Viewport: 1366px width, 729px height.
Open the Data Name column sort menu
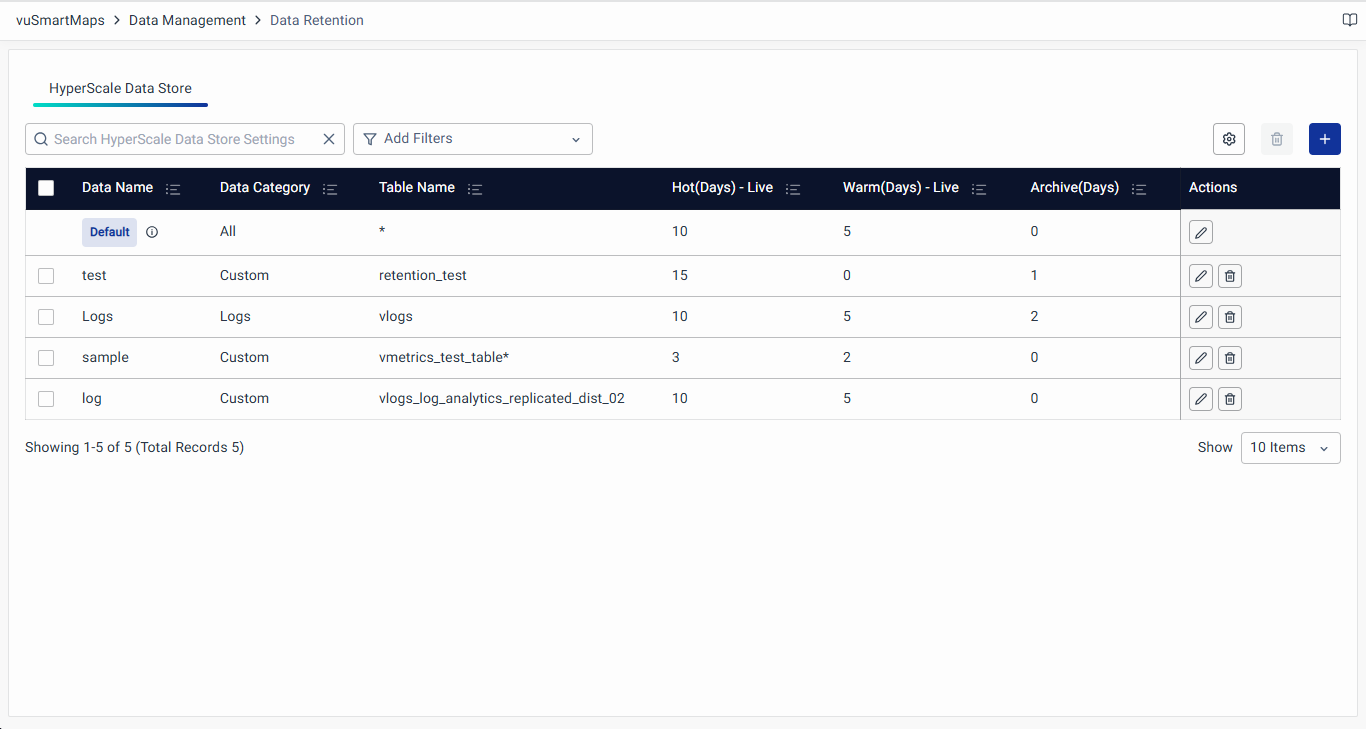pos(173,189)
